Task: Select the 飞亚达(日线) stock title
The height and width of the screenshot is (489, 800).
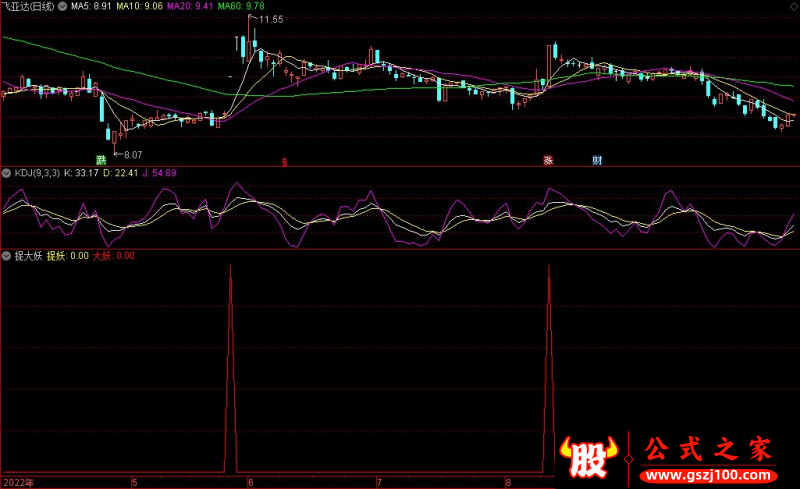Action: pos(28,6)
